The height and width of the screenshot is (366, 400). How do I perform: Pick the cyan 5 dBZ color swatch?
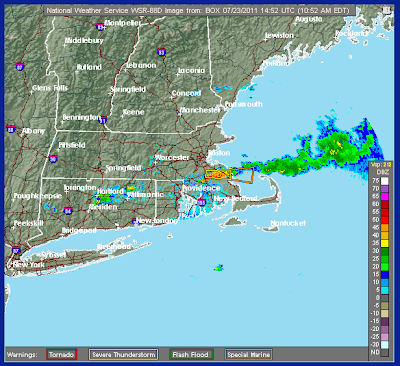(385, 290)
